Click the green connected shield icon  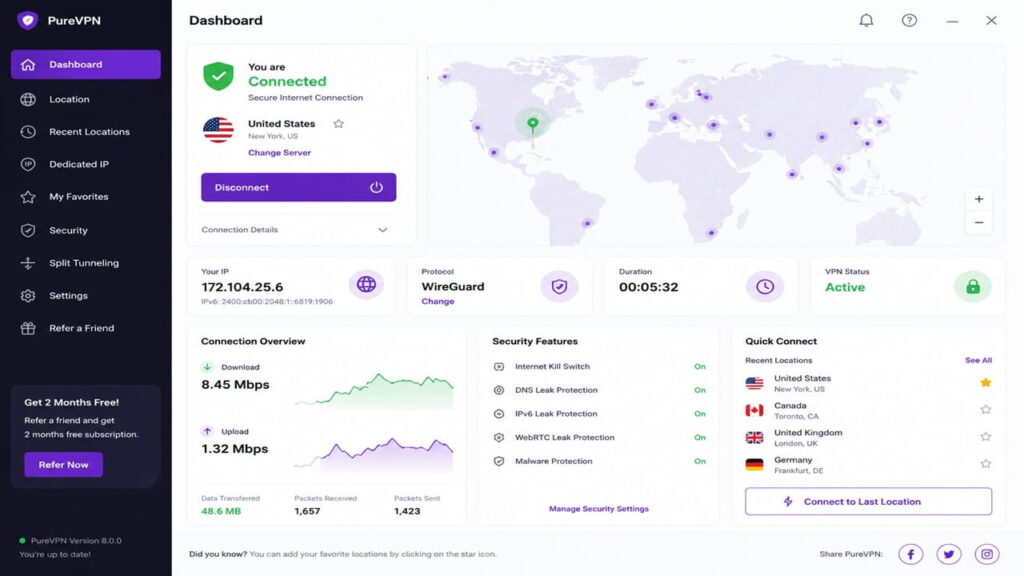(x=218, y=76)
